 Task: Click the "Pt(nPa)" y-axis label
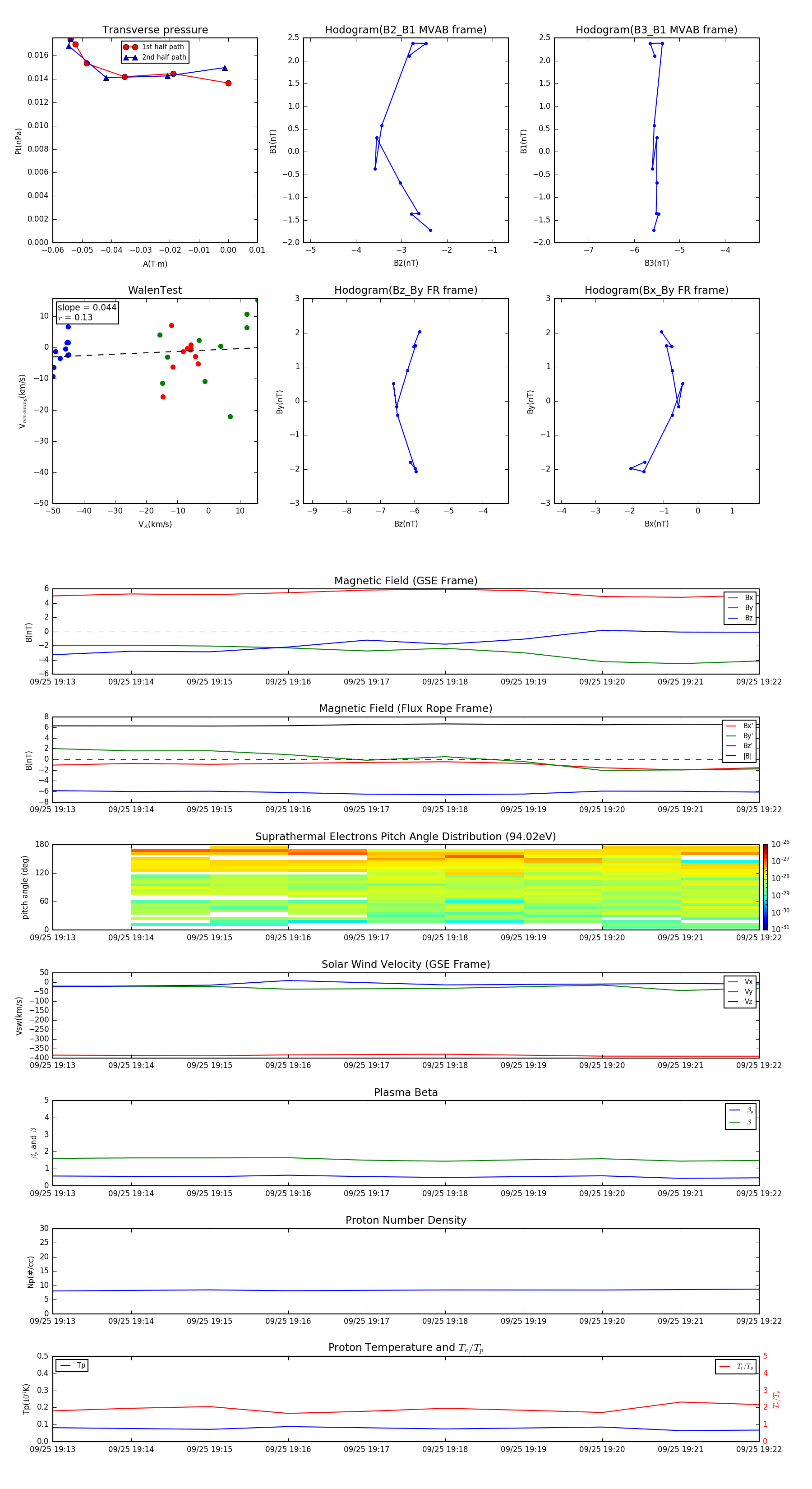[18, 140]
